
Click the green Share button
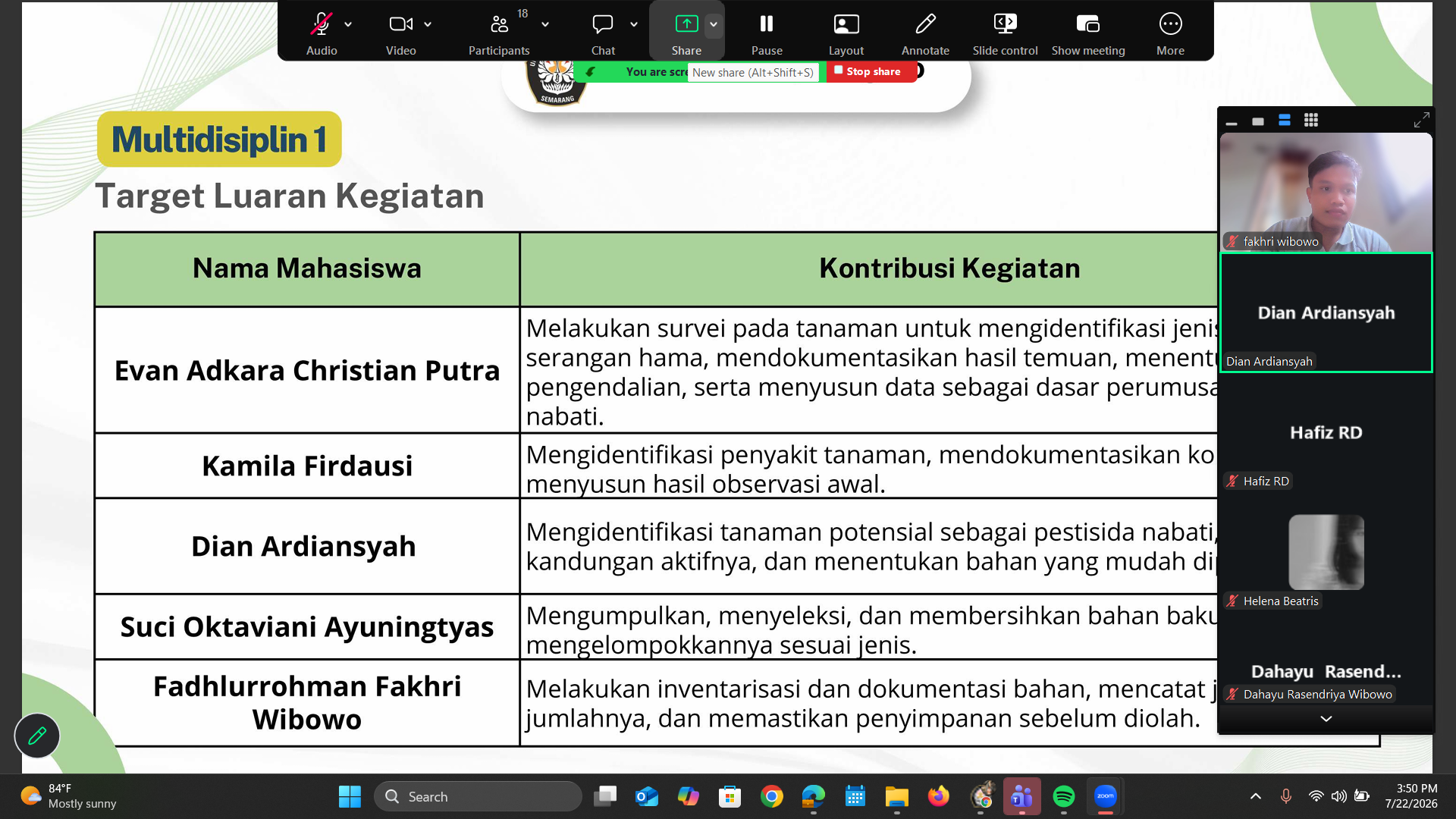[686, 33]
